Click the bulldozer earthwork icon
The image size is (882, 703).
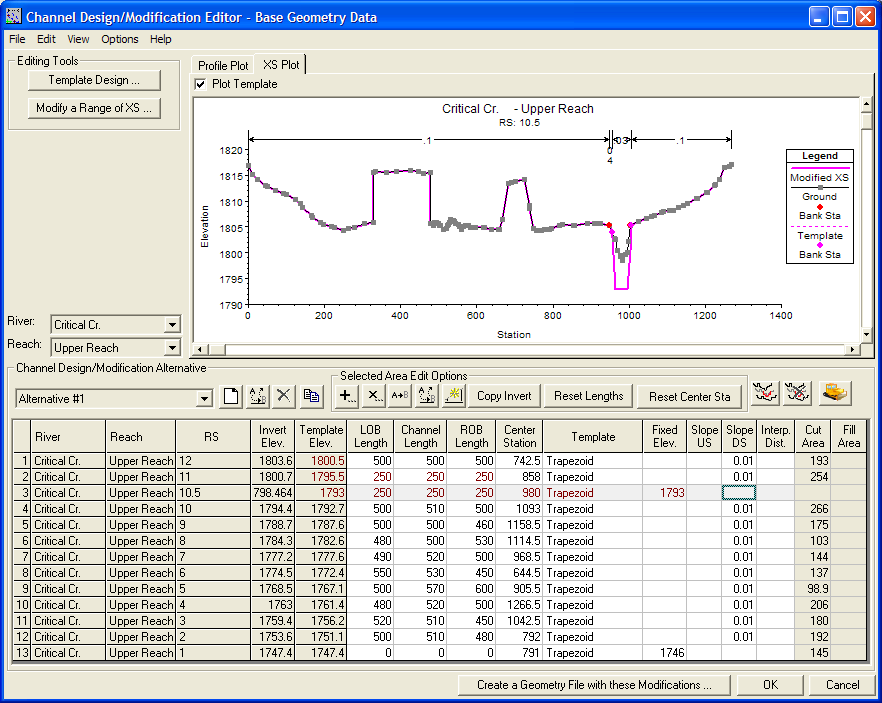coord(836,393)
